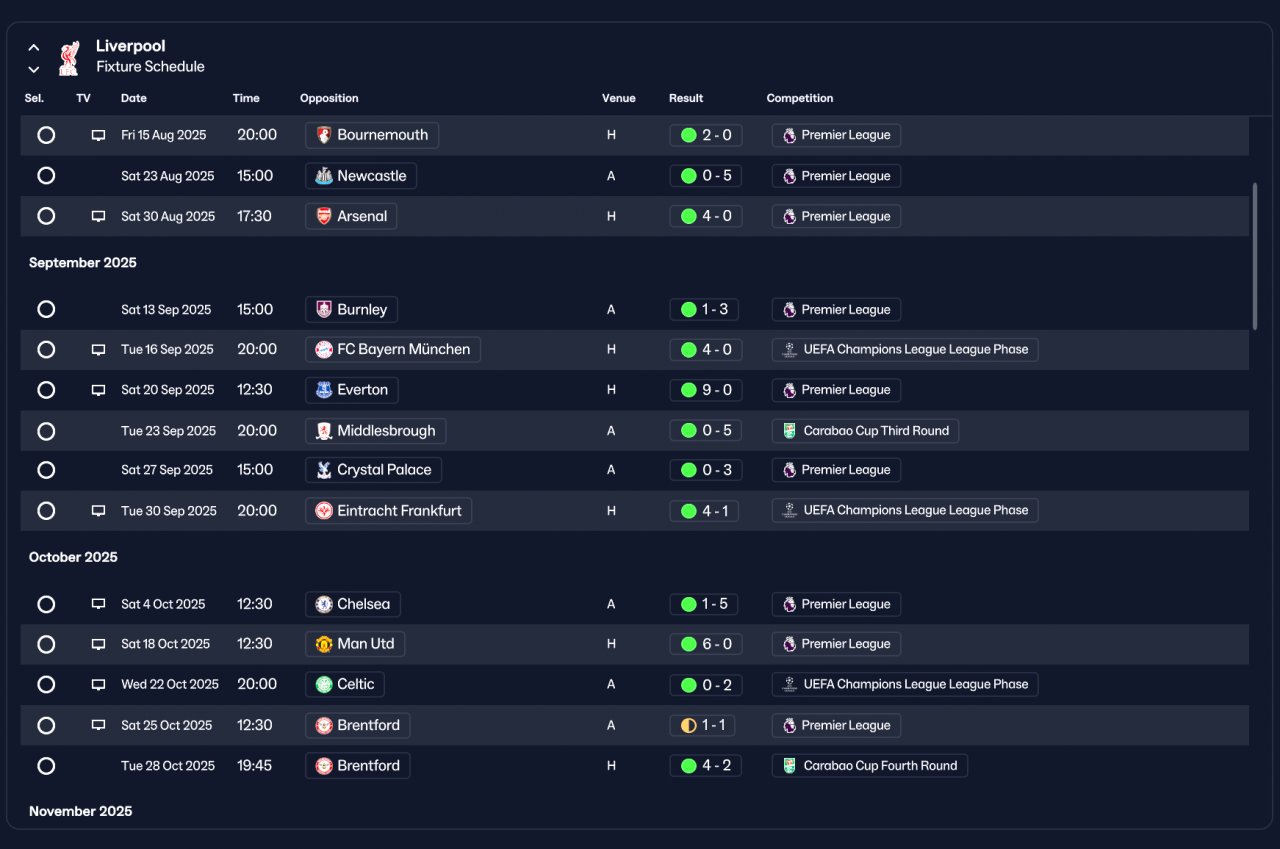The image size is (1280, 849).
Task: Click the Everton crest icon
Action: [324, 390]
